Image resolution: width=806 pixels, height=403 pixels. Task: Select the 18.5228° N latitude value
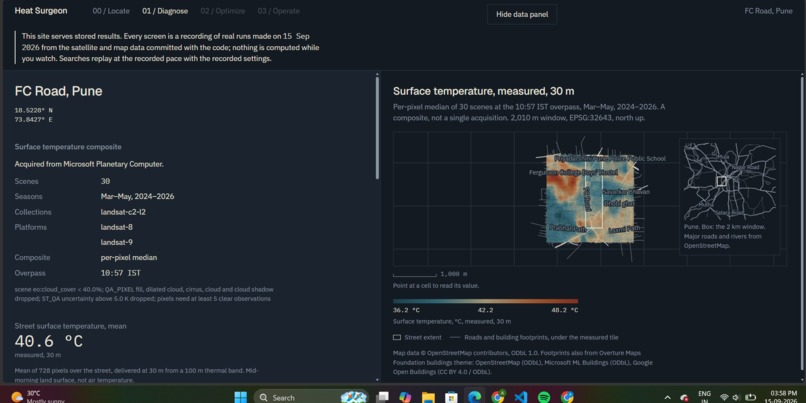[x=33, y=110]
